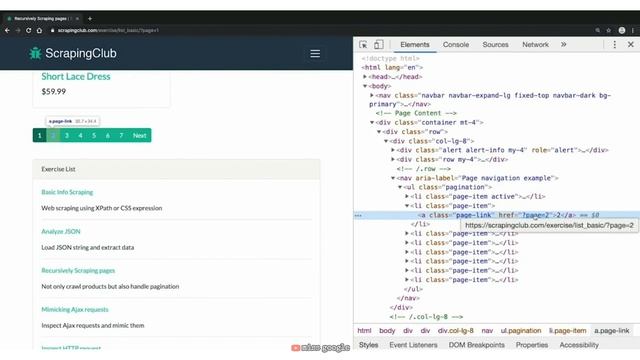The width and height of the screenshot is (640, 360).
Task: Expand the page-item active li
Action: pyautogui.click(x=407, y=196)
